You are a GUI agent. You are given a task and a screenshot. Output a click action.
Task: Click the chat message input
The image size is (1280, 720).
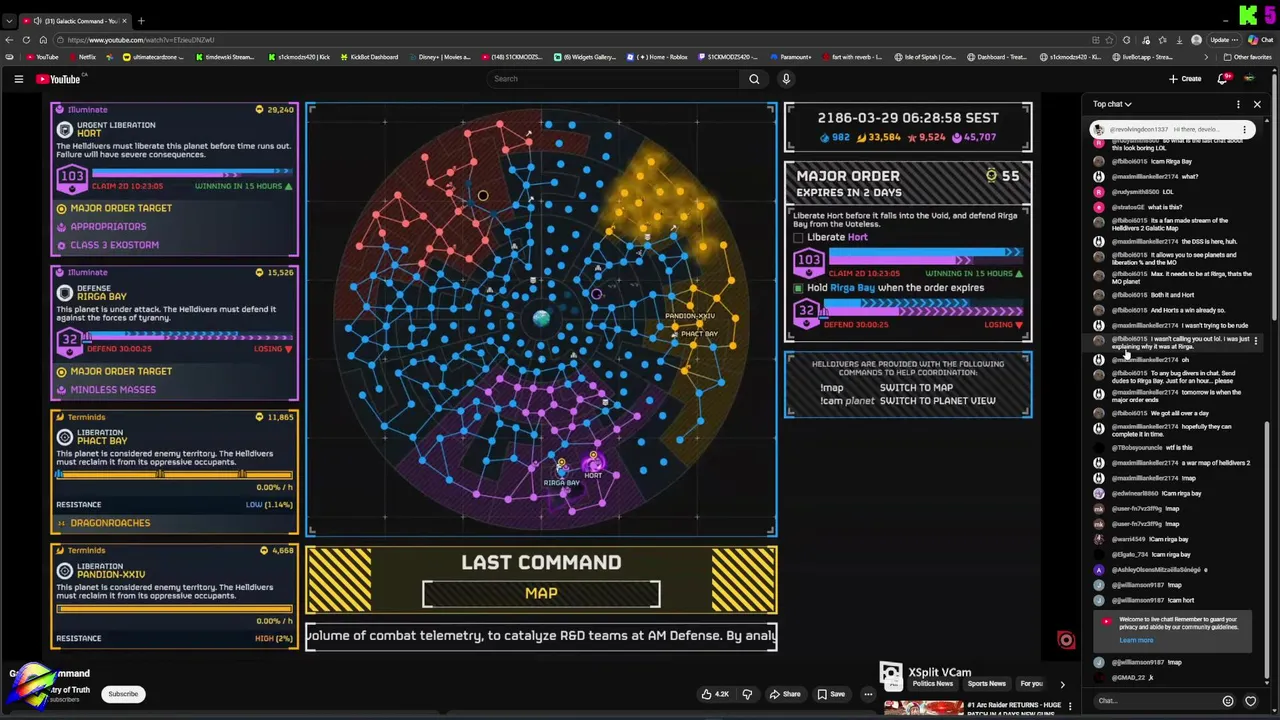coord(1155,701)
